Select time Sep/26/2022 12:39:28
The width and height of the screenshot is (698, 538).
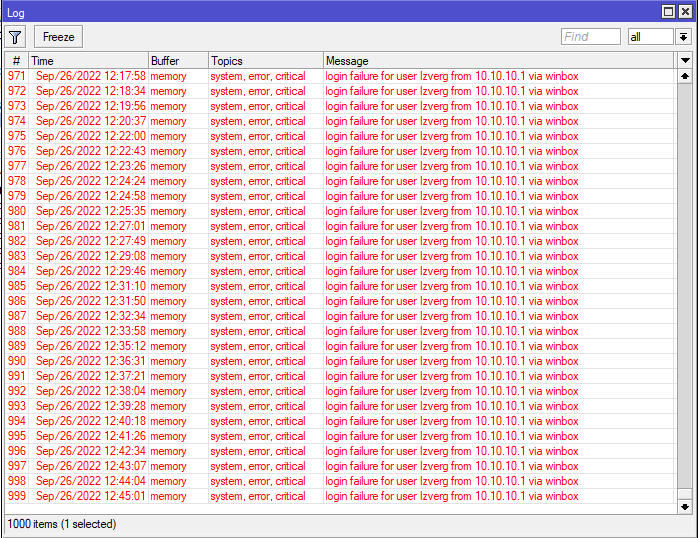[x=90, y=406]
